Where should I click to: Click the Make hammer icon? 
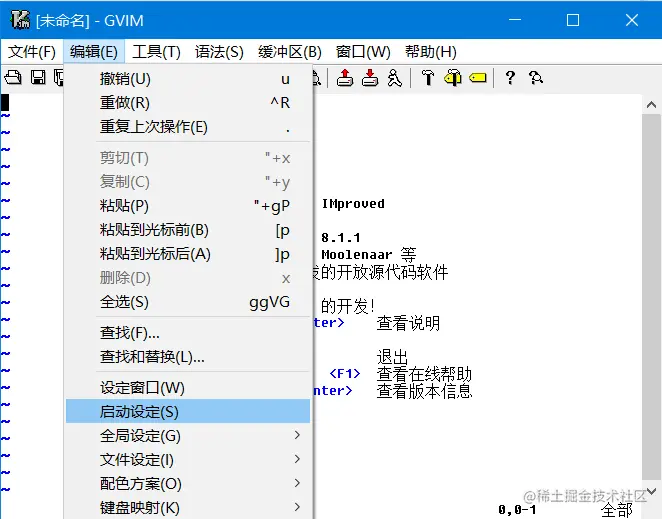coord(428,78)
